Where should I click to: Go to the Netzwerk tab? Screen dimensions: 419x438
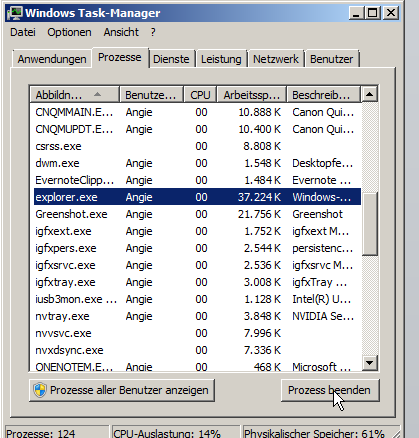pyautogui.click(x=276, y=59)
